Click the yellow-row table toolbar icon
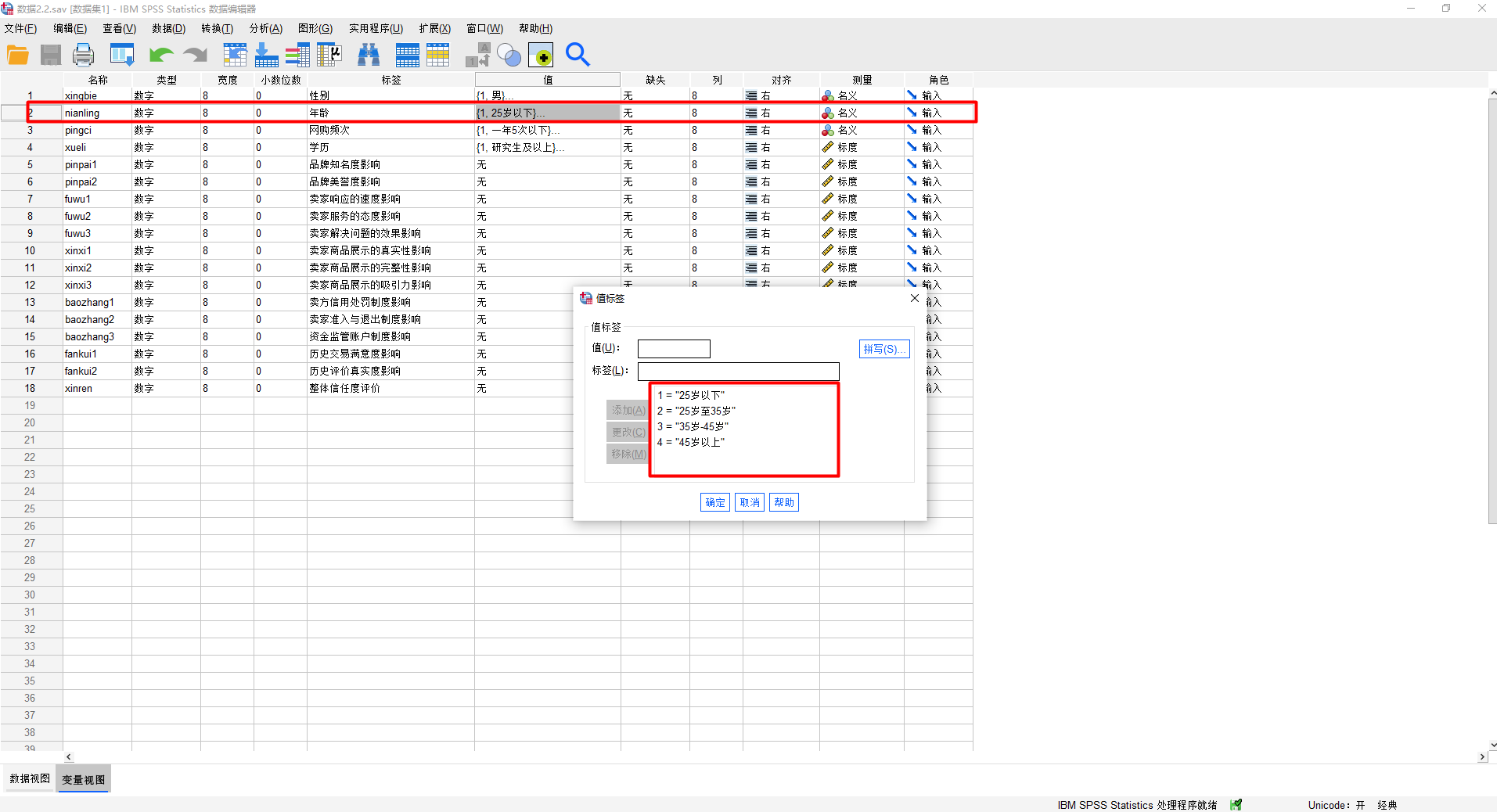1497x812 pixels. [438, 55]
